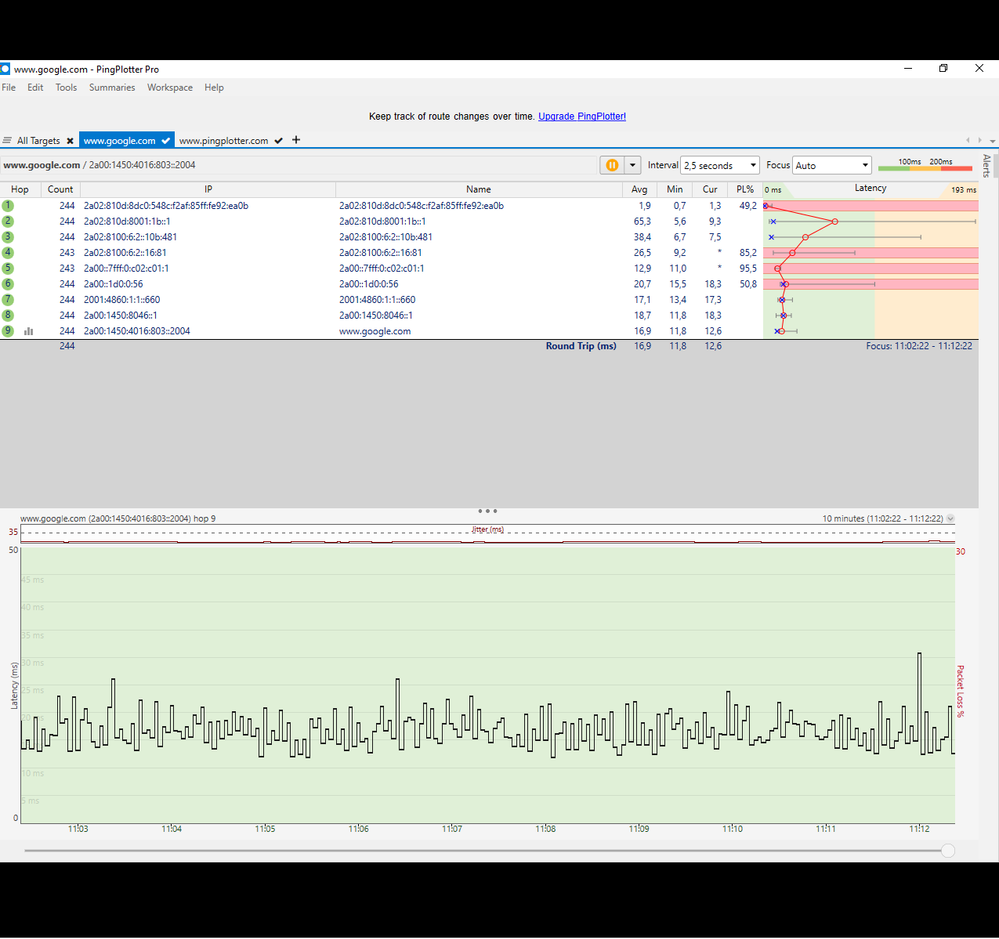Image resolution: width=999 pixels, height=939 pixels.
Task: Expand the Interval 2,5 seconds dropdown
Action: [x=719, y=165]
